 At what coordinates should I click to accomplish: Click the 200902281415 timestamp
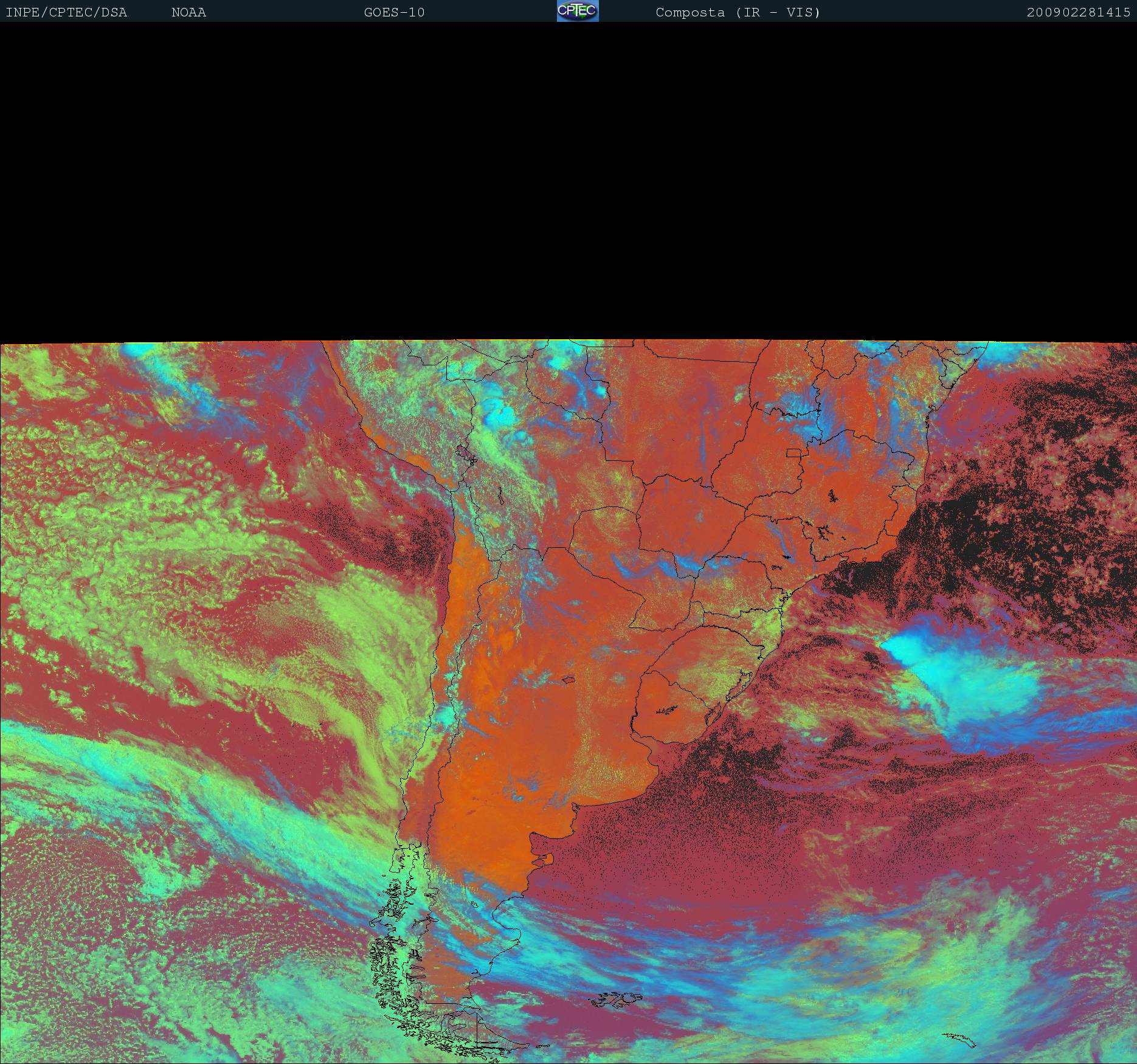[1079, 13]
